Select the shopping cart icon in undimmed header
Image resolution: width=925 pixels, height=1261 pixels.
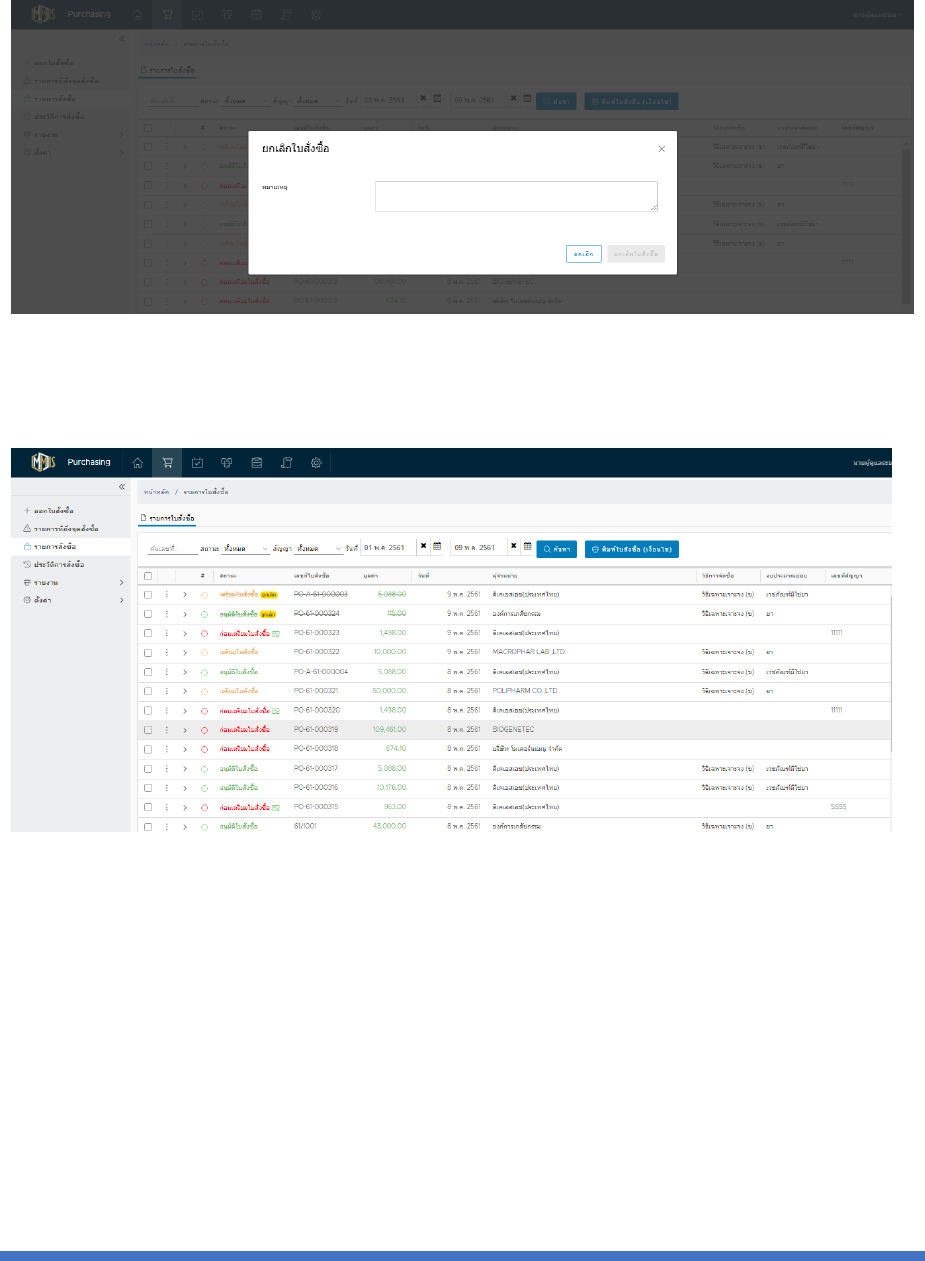[167, 462]
